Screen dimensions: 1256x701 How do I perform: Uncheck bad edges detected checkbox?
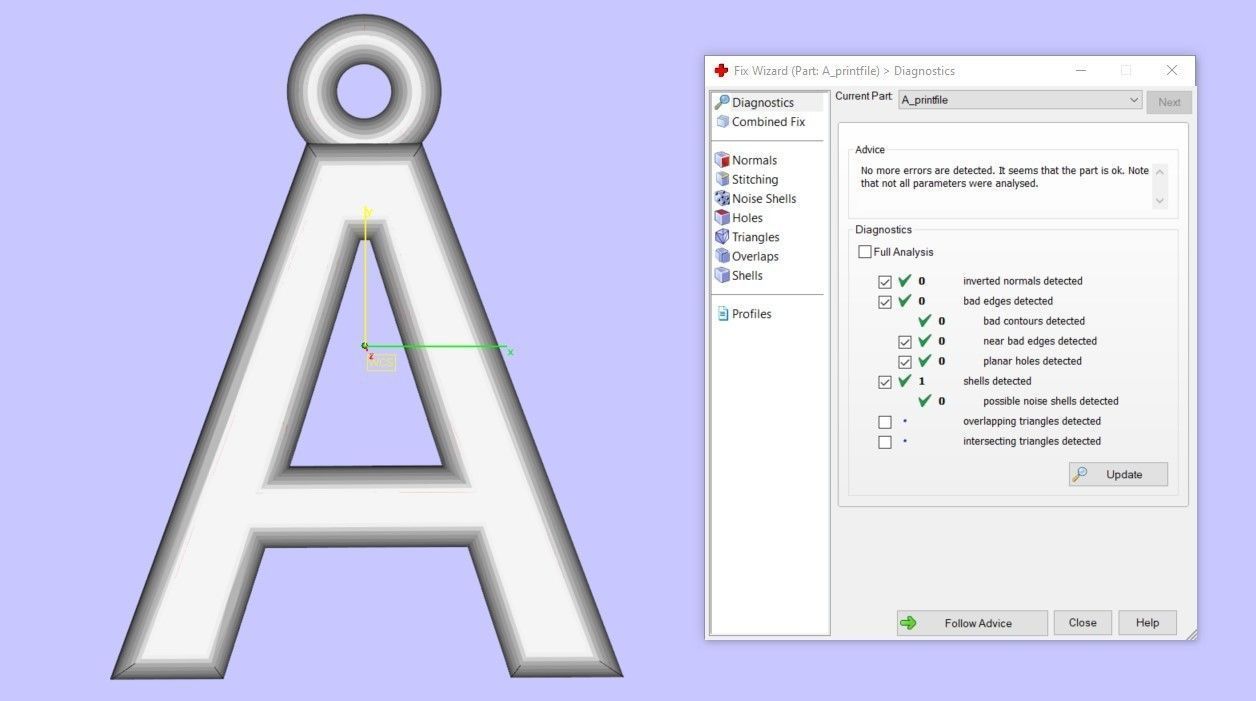click(x=885, y=302)
